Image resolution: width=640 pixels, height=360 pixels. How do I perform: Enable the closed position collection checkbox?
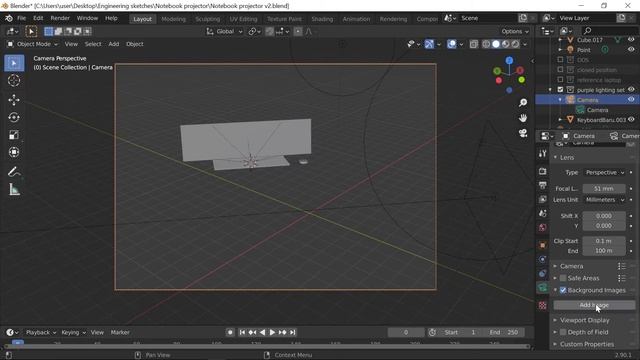[560, 69]
